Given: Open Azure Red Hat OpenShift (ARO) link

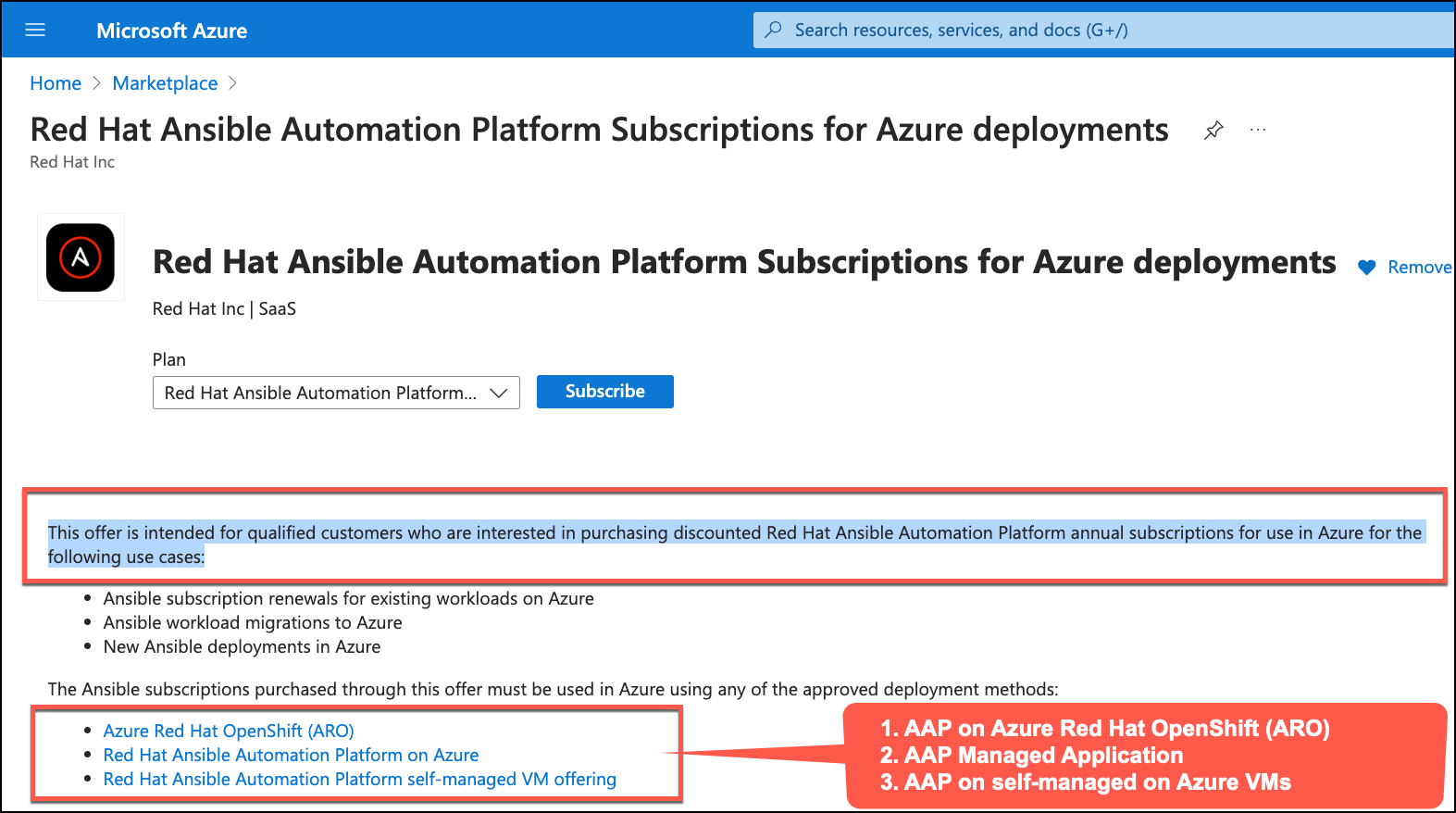Looking at the screenshot, I should [229, 731].
